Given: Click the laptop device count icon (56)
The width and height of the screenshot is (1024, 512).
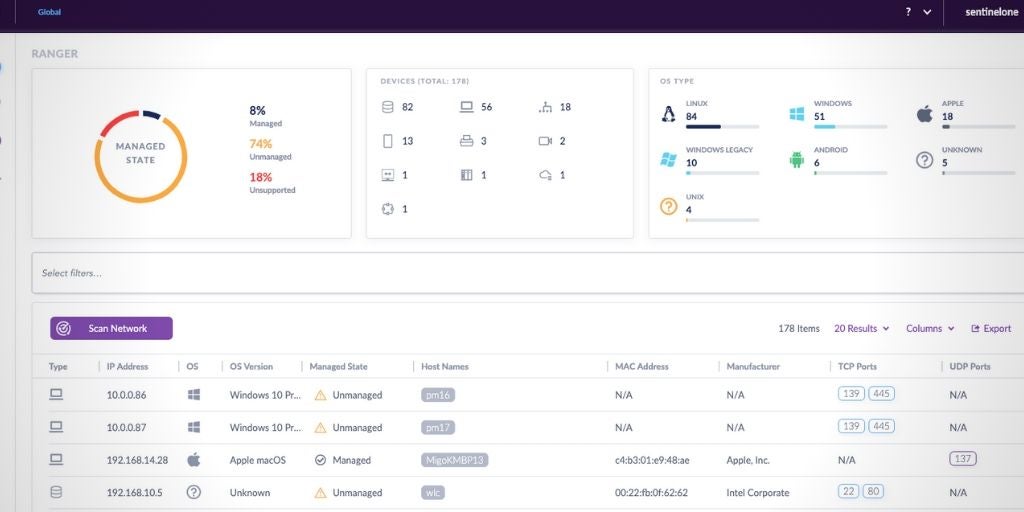Looking at the screenshot, I should [466, 107].
